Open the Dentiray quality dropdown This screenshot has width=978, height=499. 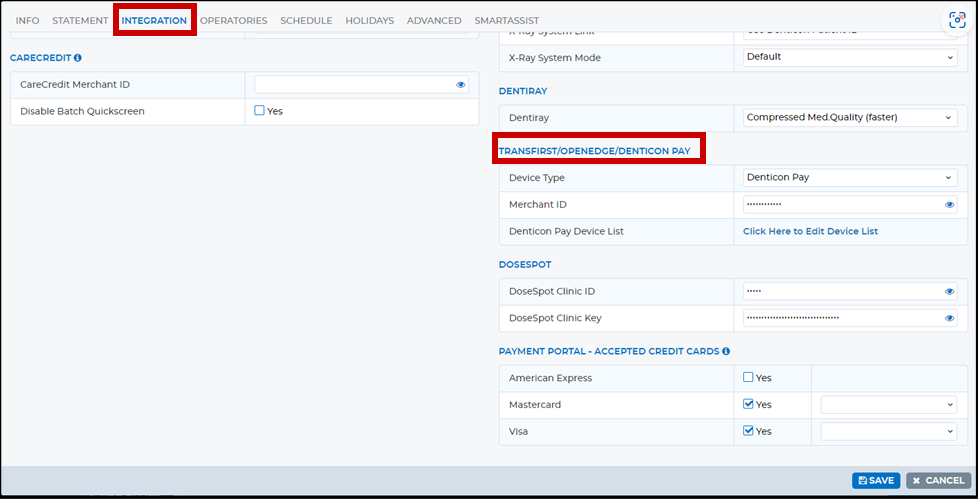[x=850, y=117]
